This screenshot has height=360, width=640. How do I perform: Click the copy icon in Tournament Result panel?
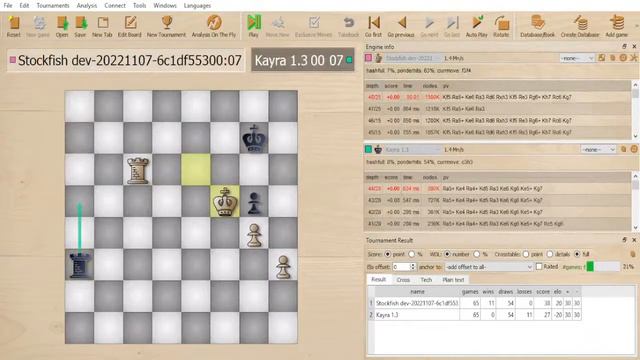tap(633, 254)
